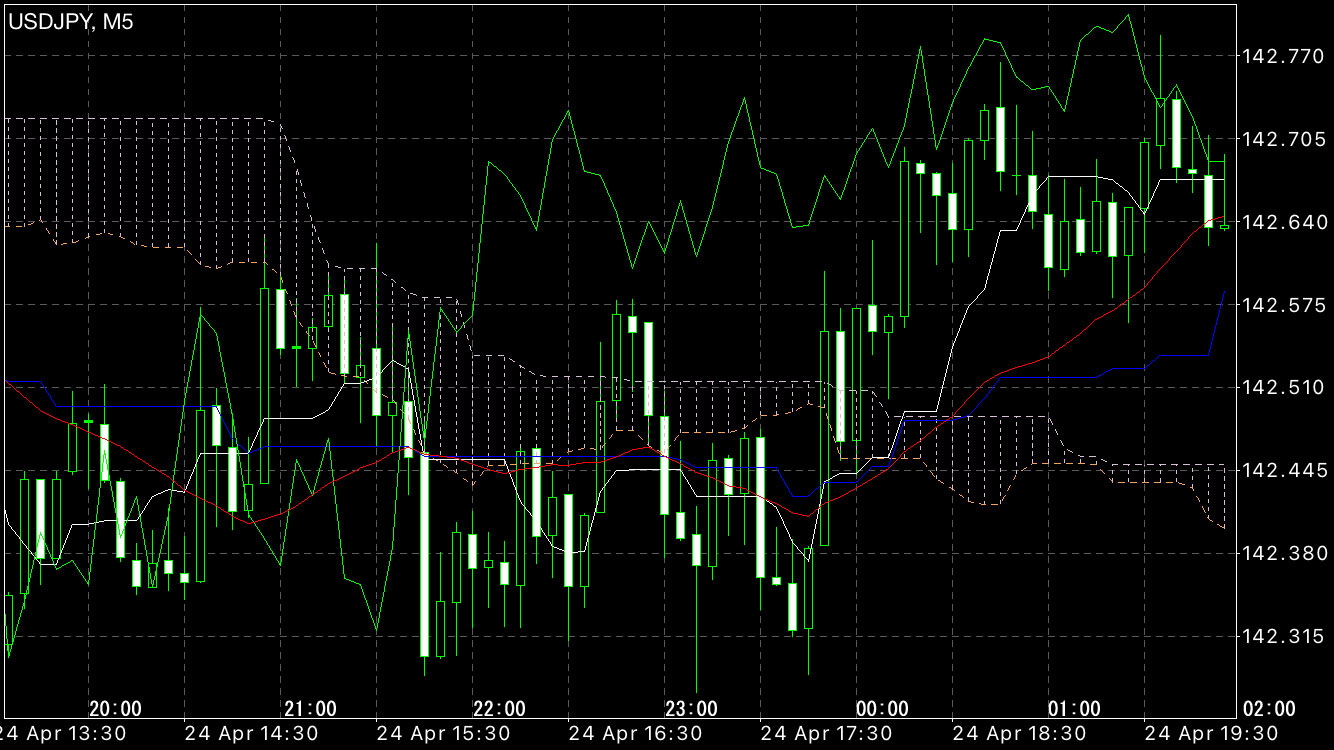This screenshot has height=750, width=1334.
Task: Click the 21:00 time label
Action: (x=311, y=709)
